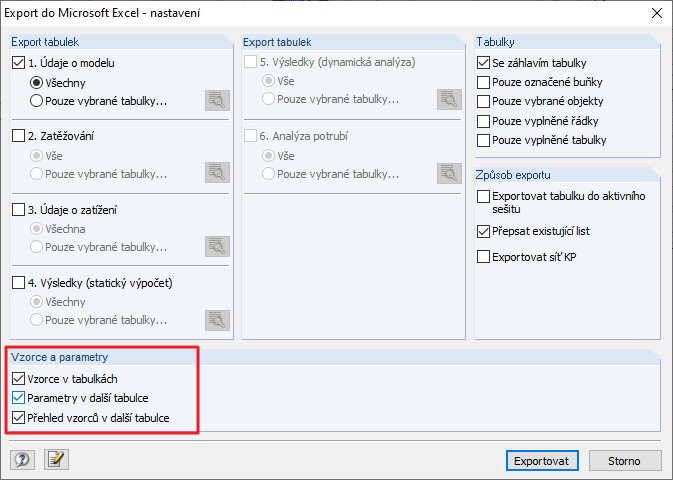The width and height of the screenshot is (673, 480).
Task: Open table selection for Údaje o modelu
Action: (217, 100)
